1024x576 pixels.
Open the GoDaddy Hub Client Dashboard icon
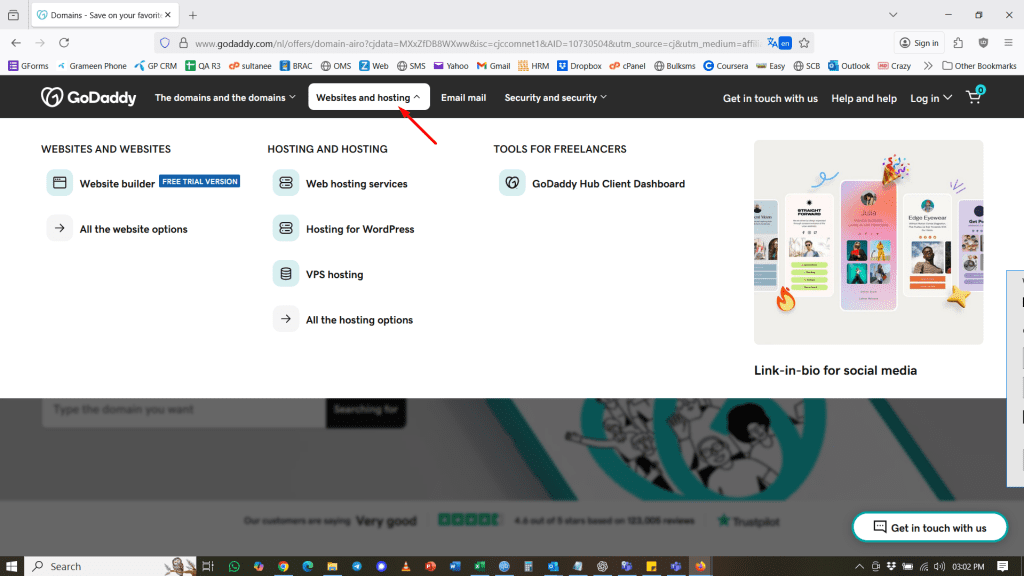click(511, 183)
